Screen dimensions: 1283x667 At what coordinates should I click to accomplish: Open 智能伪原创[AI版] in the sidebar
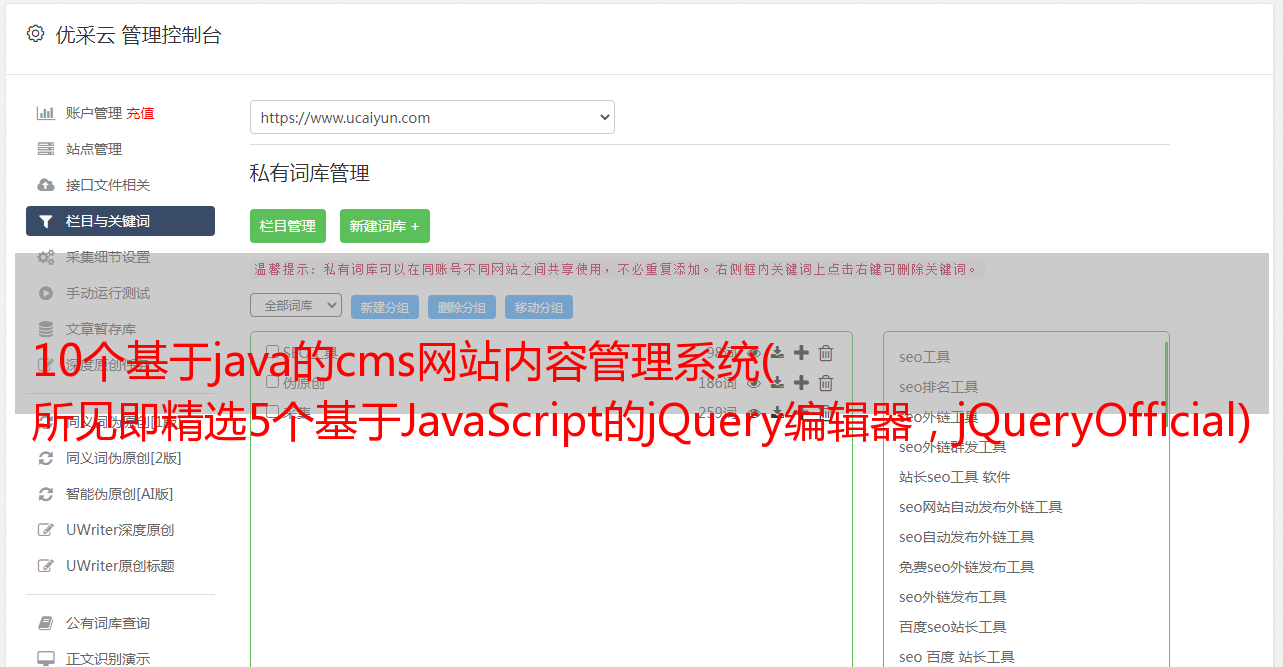coord(120,494)
